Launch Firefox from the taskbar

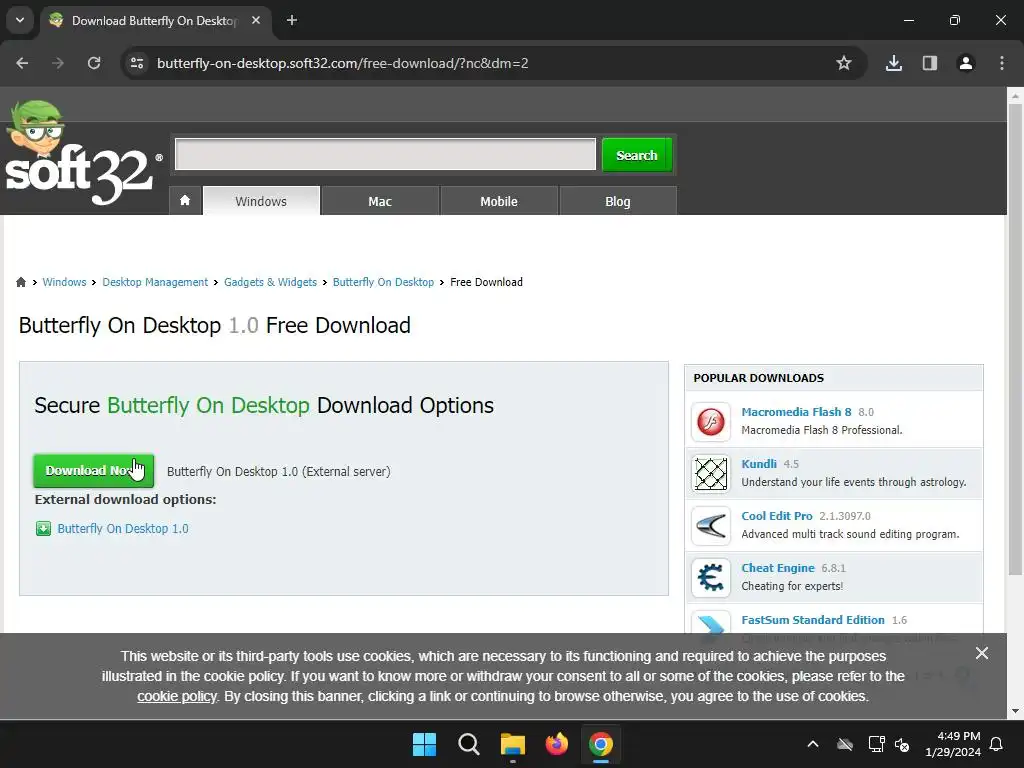(x=556, y=744)
